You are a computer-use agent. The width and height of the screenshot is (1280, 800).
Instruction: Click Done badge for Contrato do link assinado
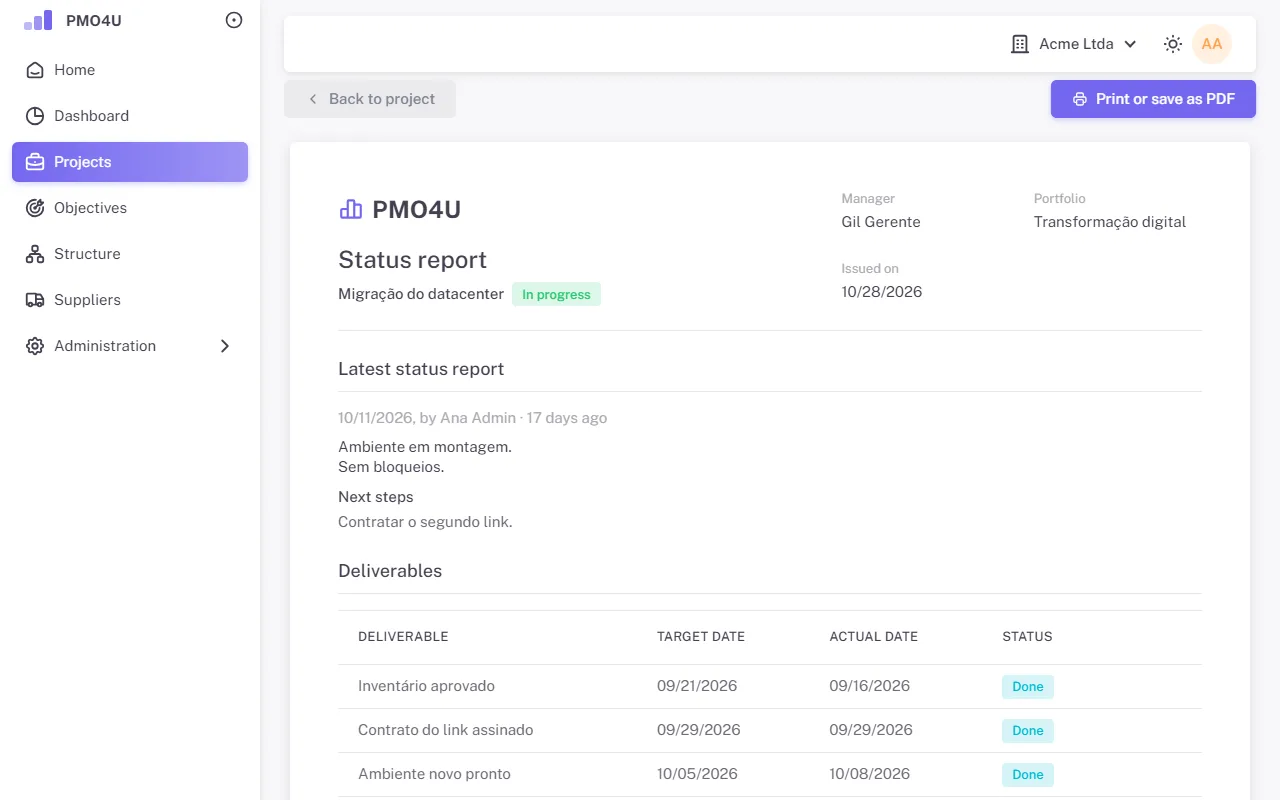(x=1028, y=731)
